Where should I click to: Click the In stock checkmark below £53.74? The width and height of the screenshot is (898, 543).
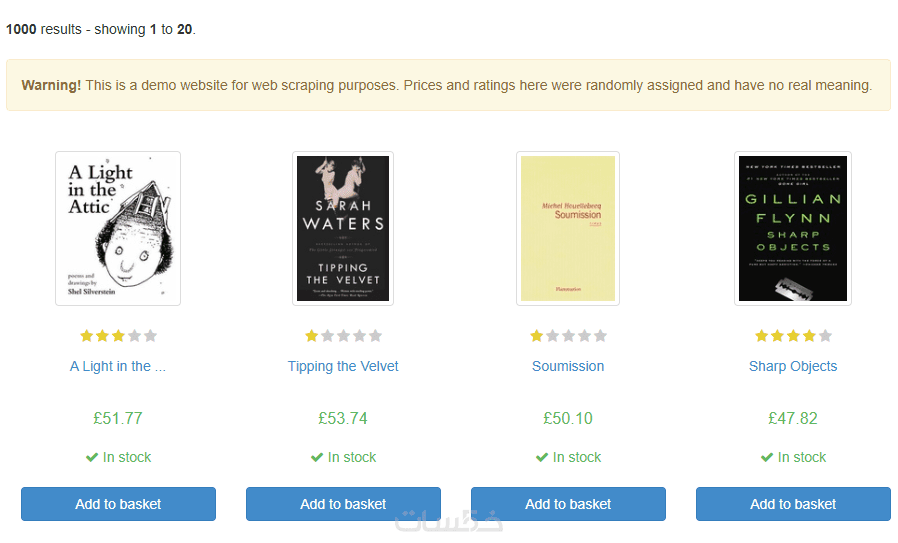click(x=317, y=457)
